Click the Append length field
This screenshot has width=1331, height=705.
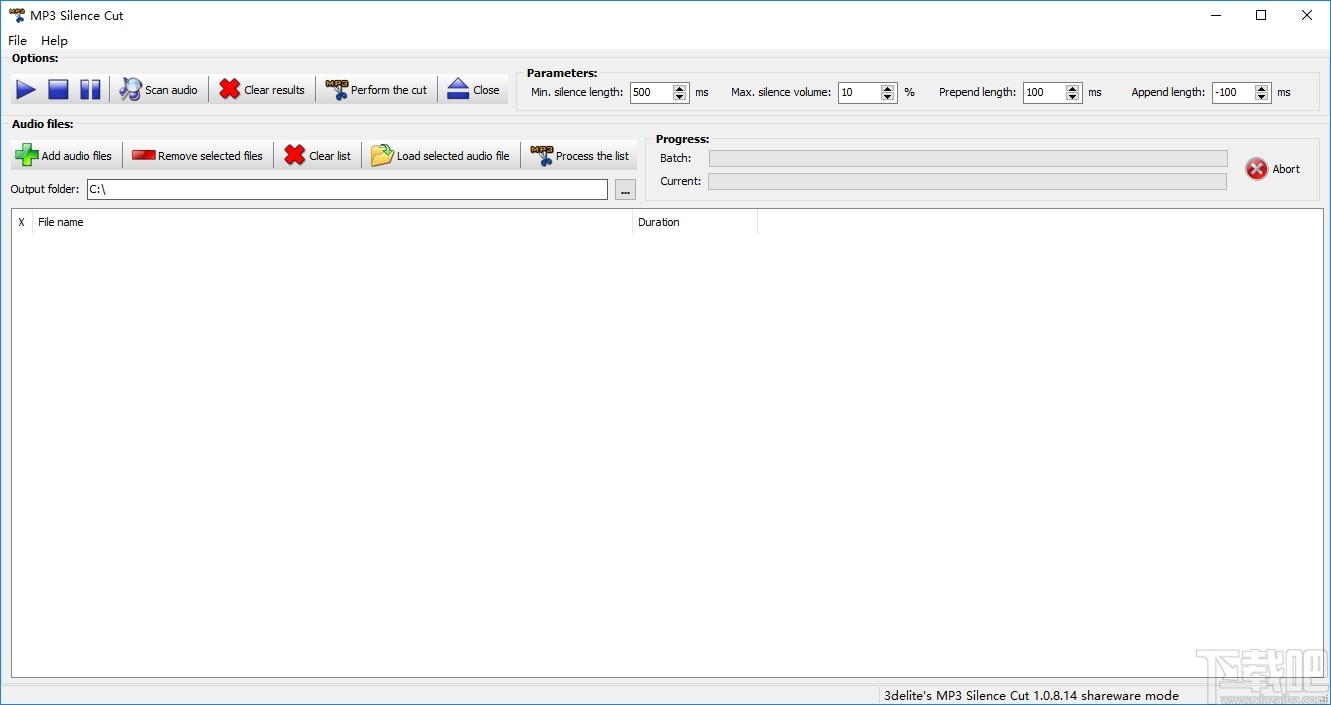tap(1233, 92)
